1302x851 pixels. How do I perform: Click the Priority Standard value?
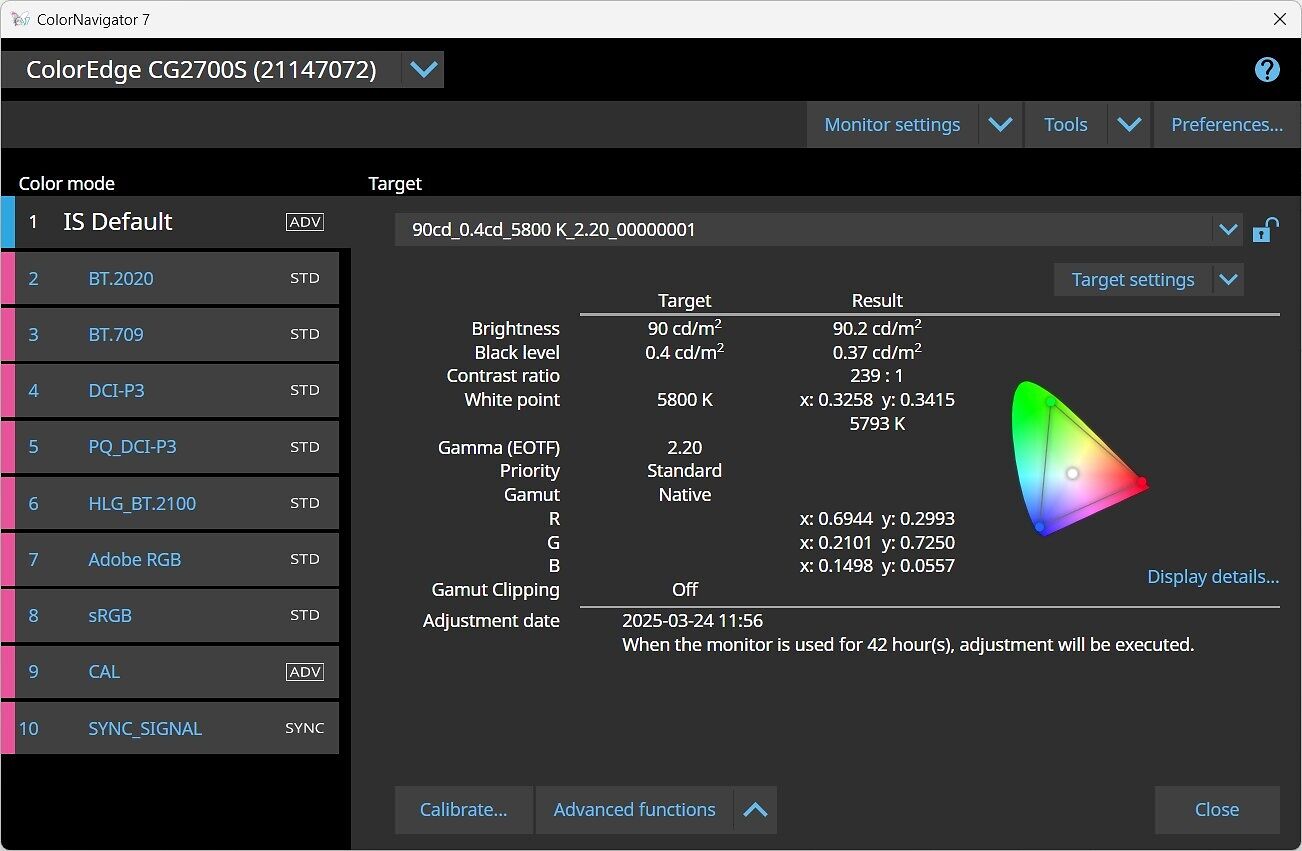pyautogui.click(x=685, y=471)
